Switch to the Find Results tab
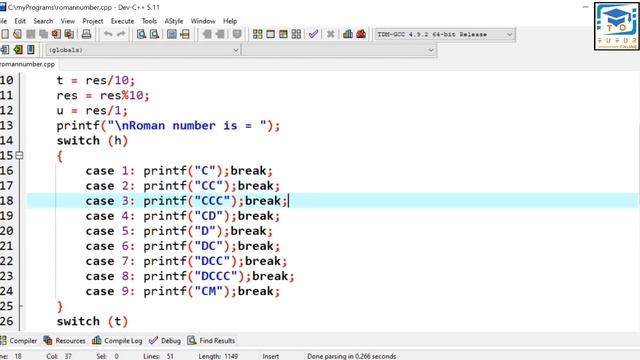640x360 pixels. point(211,340)
